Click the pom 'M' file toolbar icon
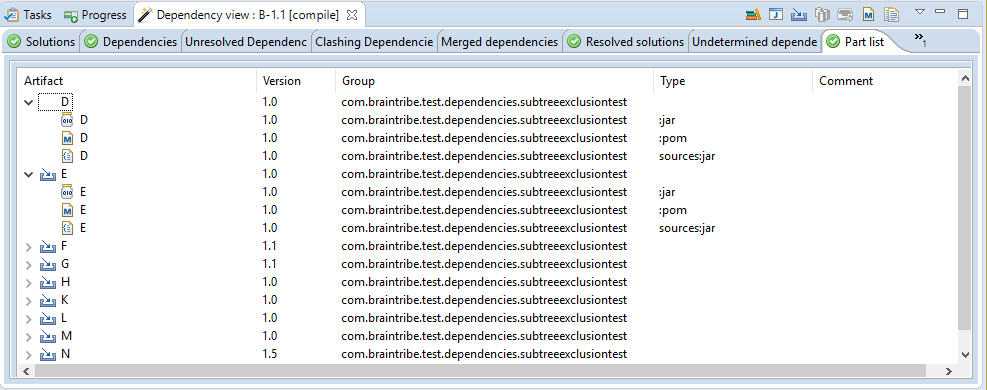Screen dimensions: 987x390 tap(869, 14)
